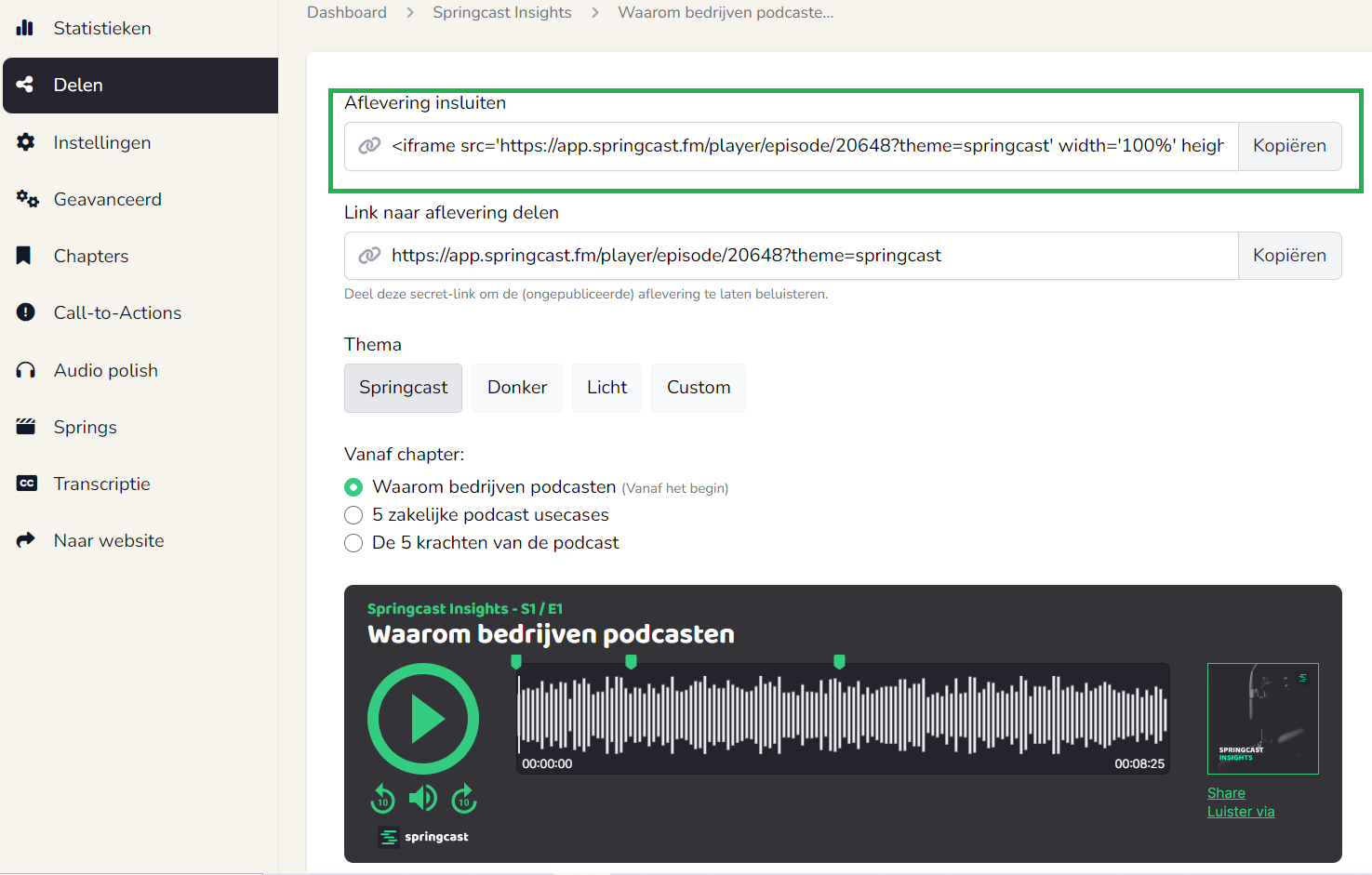Click the Springcast Insights cover thumbnail

pyautogui.click(x=1262, y=719)
